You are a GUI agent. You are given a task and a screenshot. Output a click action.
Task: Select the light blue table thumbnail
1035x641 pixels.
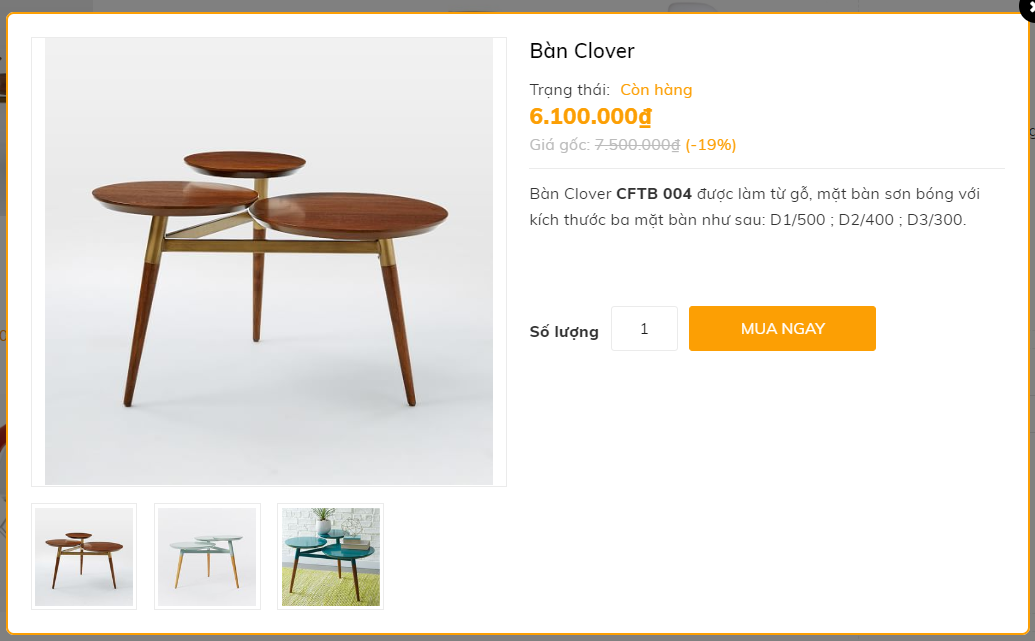click(x=207, y=557)
